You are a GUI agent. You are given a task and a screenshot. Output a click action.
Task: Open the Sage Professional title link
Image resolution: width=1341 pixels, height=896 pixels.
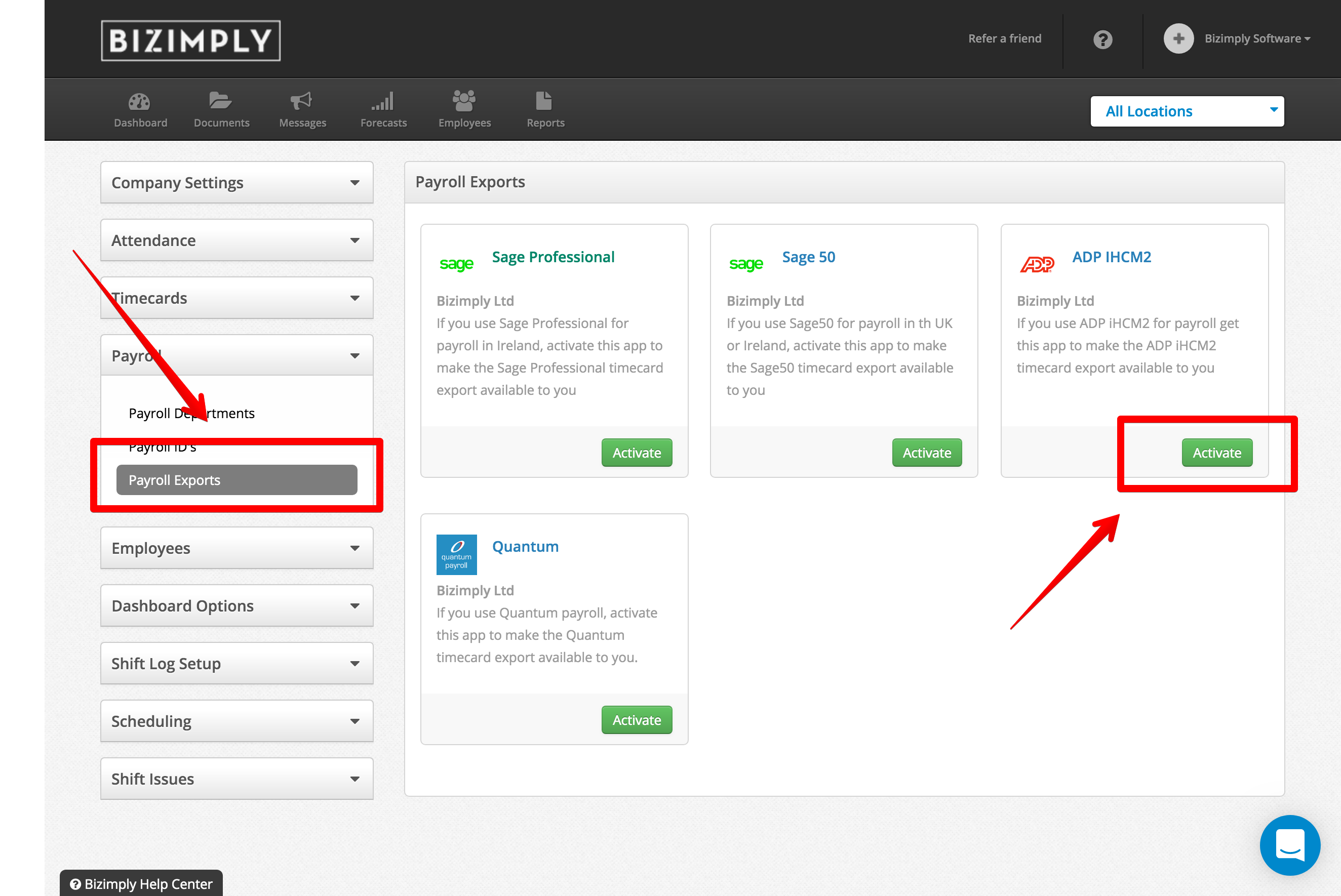coord(553,257)
